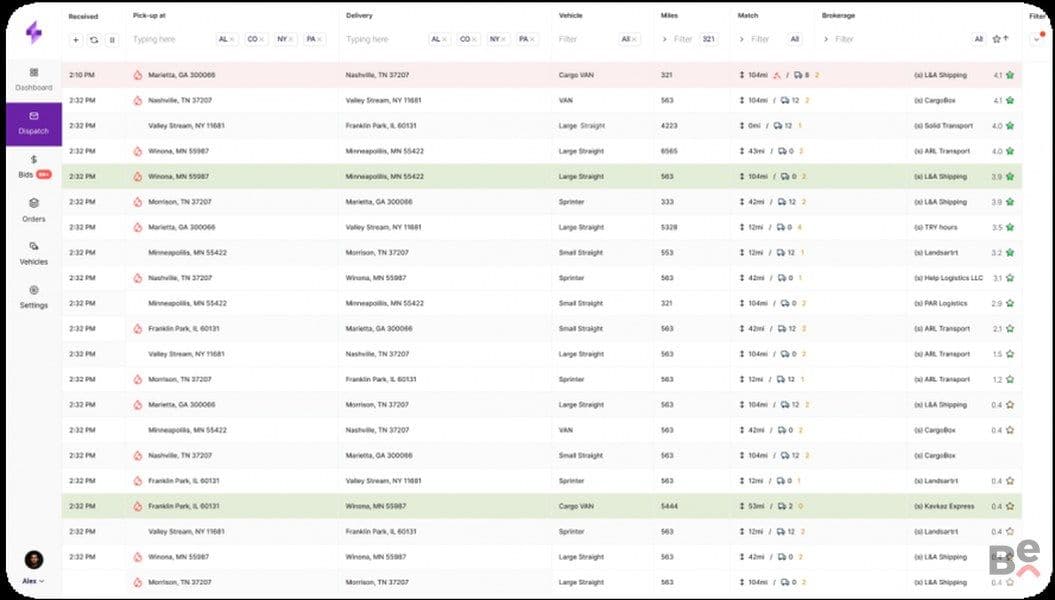
Task: Click the 4223 miles value
Action: pyautogui.click(x=669, y=126)
